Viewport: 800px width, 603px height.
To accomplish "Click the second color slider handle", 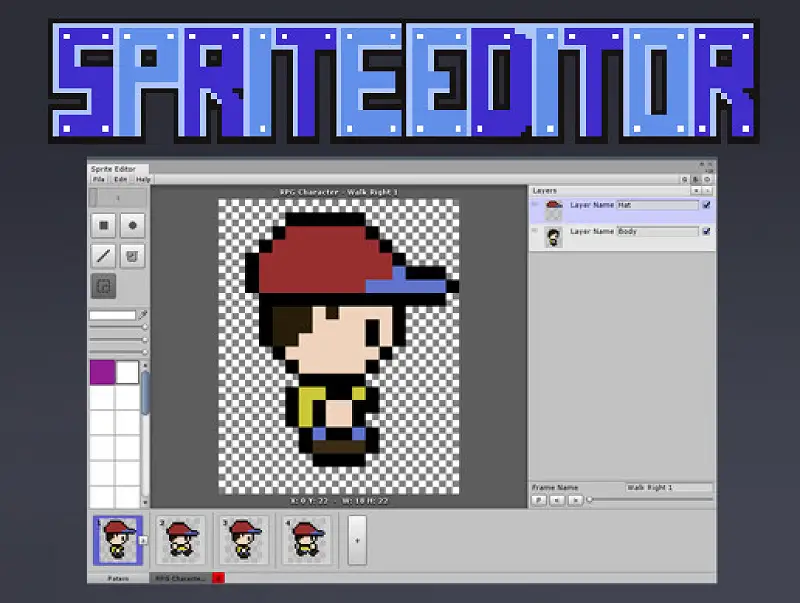I will point(145,340).
